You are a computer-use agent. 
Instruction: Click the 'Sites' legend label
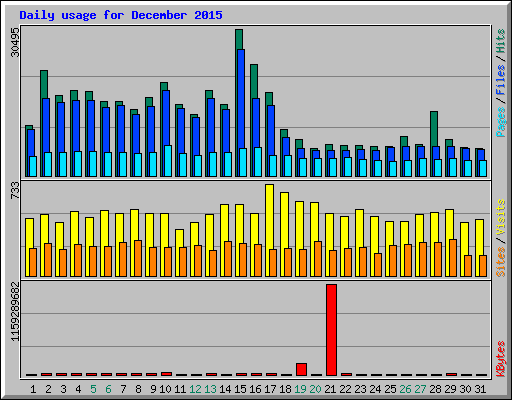click(500, 262)
